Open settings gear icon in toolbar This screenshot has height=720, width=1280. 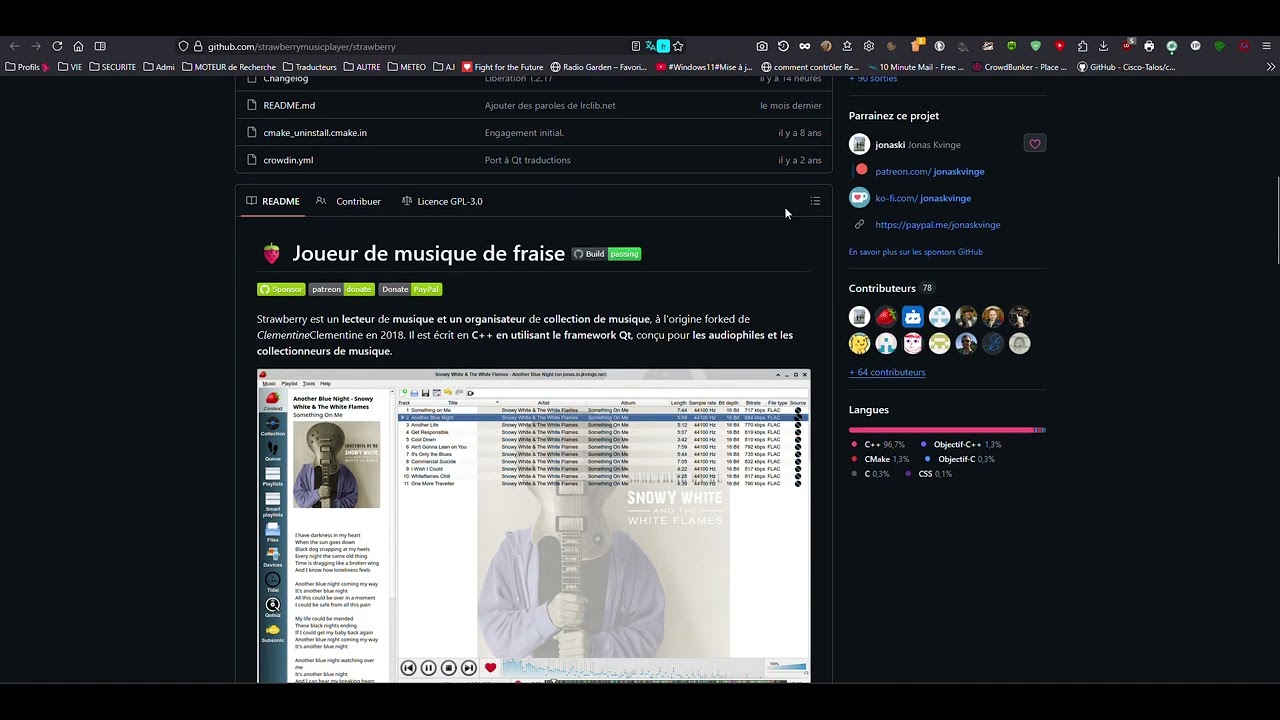[868, 46]
